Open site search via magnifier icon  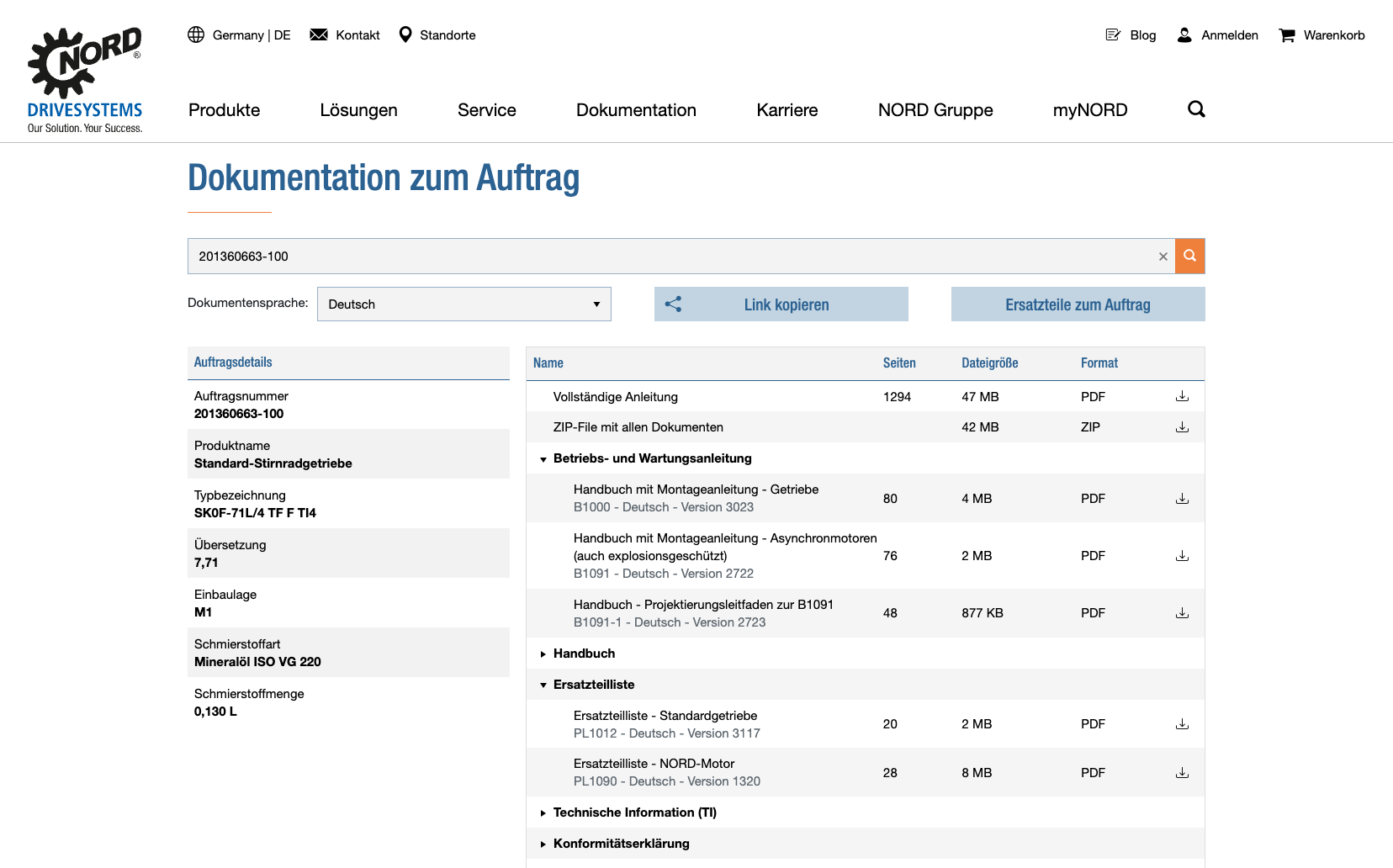[1196, 109]
